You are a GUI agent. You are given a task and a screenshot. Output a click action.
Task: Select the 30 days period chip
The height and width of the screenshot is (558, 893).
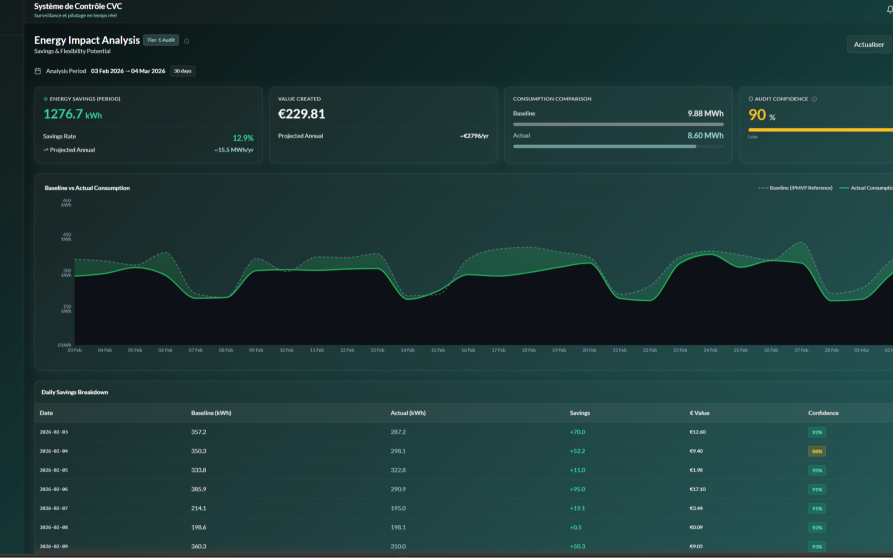pyautogui.click(x=183, y=71)
